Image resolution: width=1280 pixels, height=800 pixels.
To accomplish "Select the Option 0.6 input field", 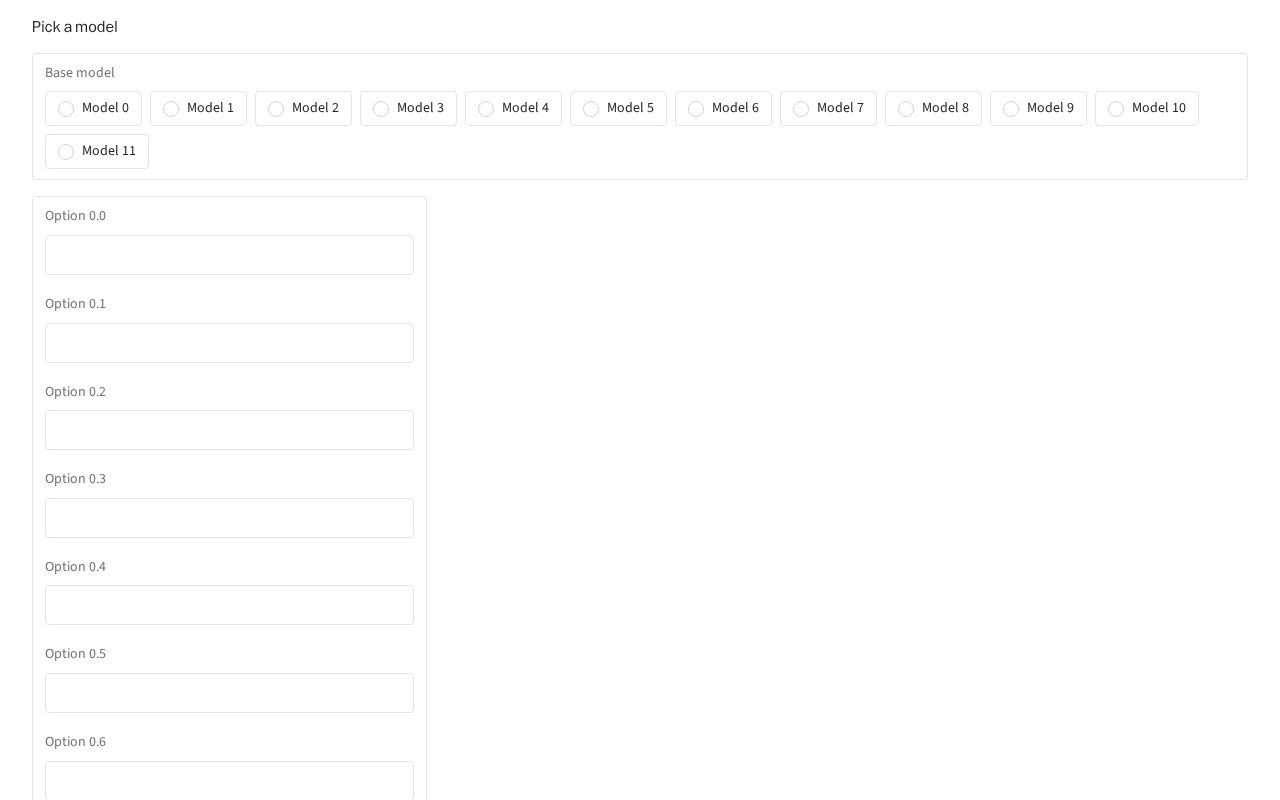I will coord(229,781).
